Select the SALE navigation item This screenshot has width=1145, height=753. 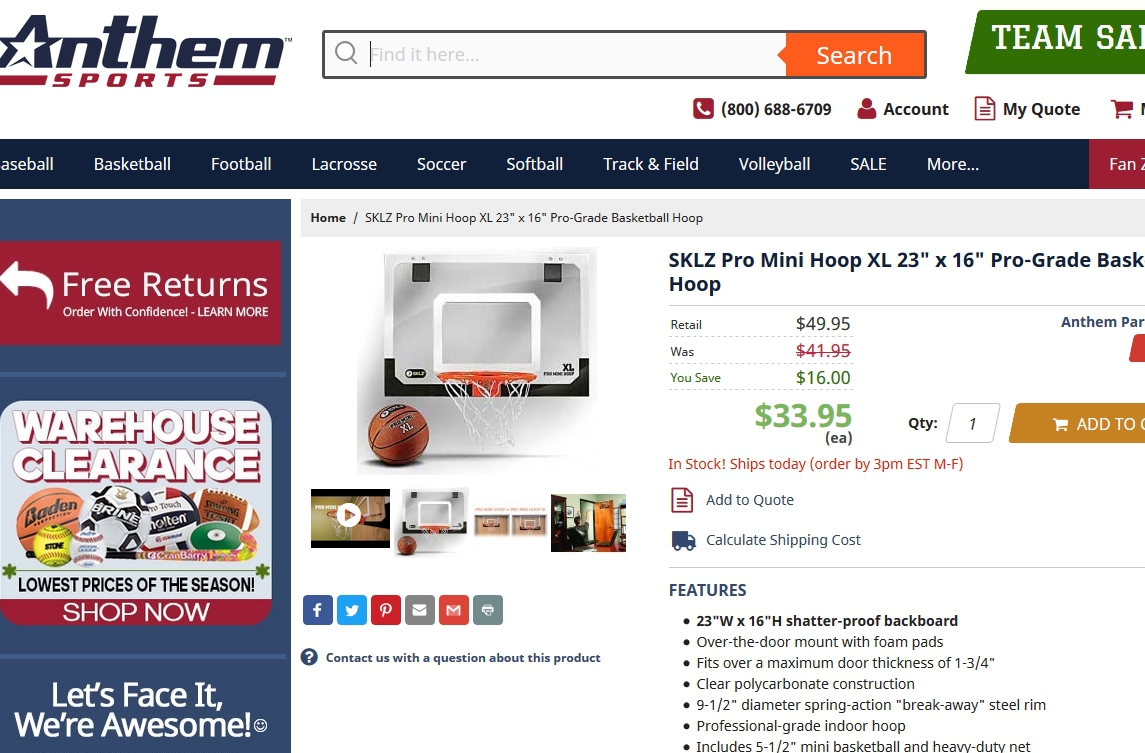pos(868,164)
